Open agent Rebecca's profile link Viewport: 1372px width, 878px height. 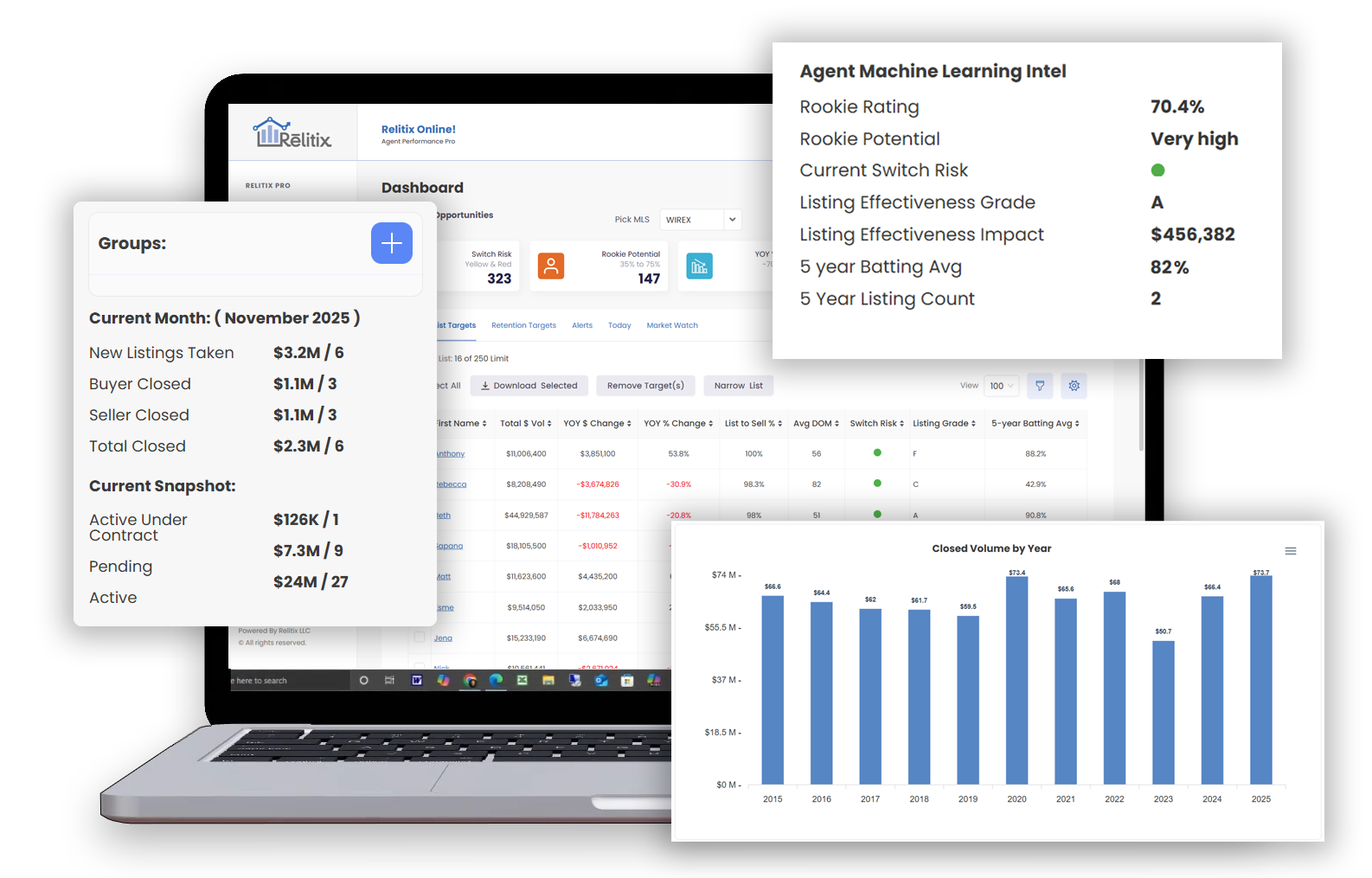(x=451, y=484)
